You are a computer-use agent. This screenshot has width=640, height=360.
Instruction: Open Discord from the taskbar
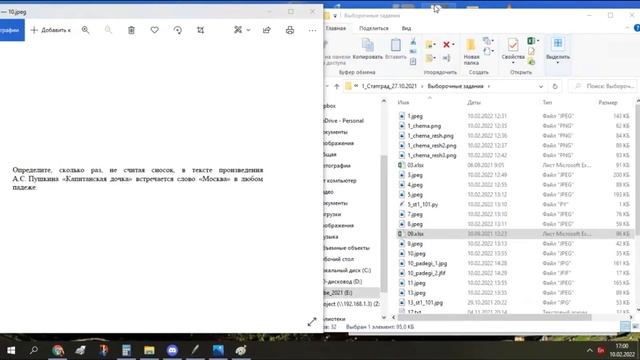[x=172, y=350]
